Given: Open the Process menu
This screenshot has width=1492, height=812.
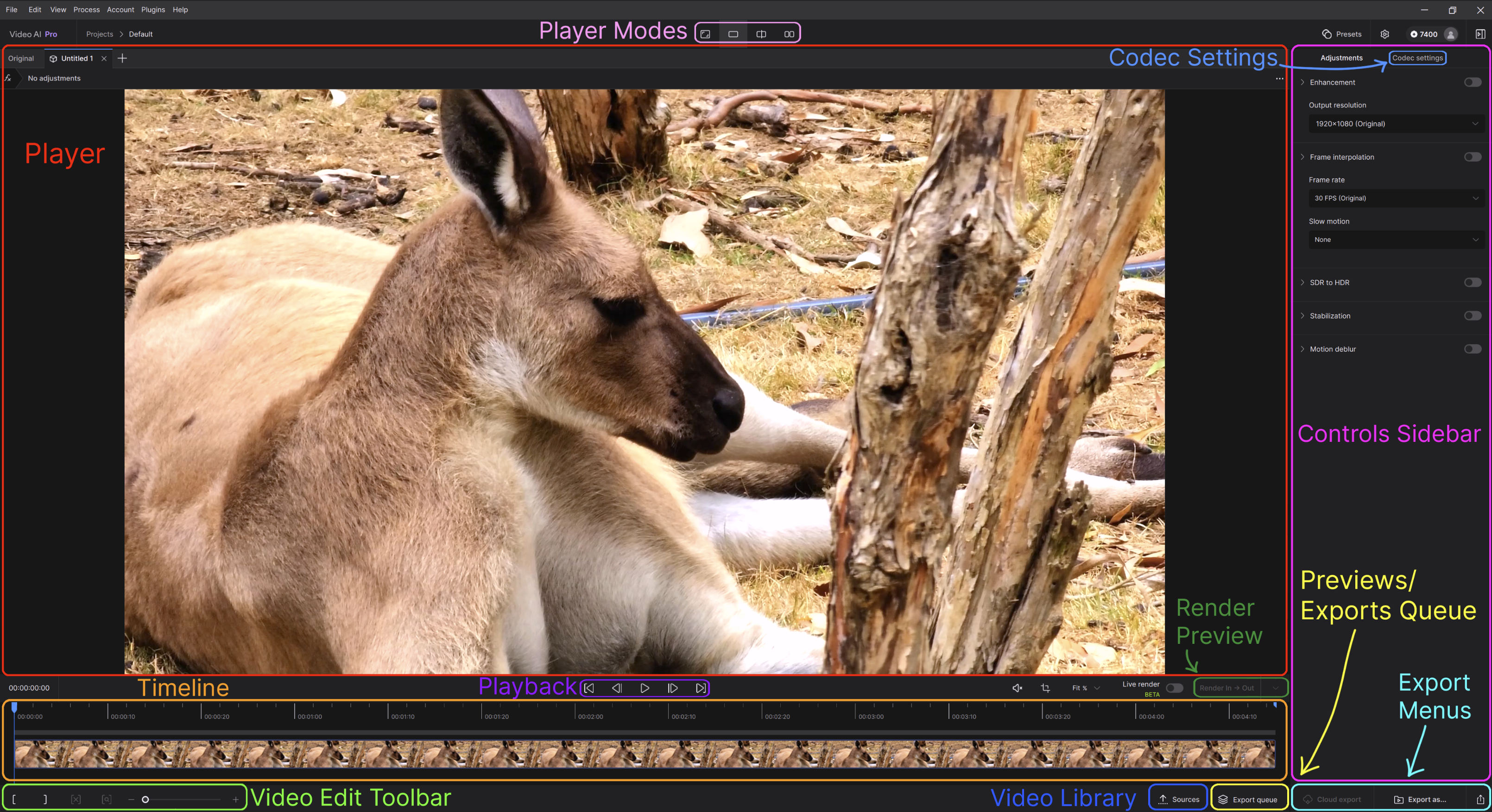Looking at the screenshot, I should click(x=86, y=10).
